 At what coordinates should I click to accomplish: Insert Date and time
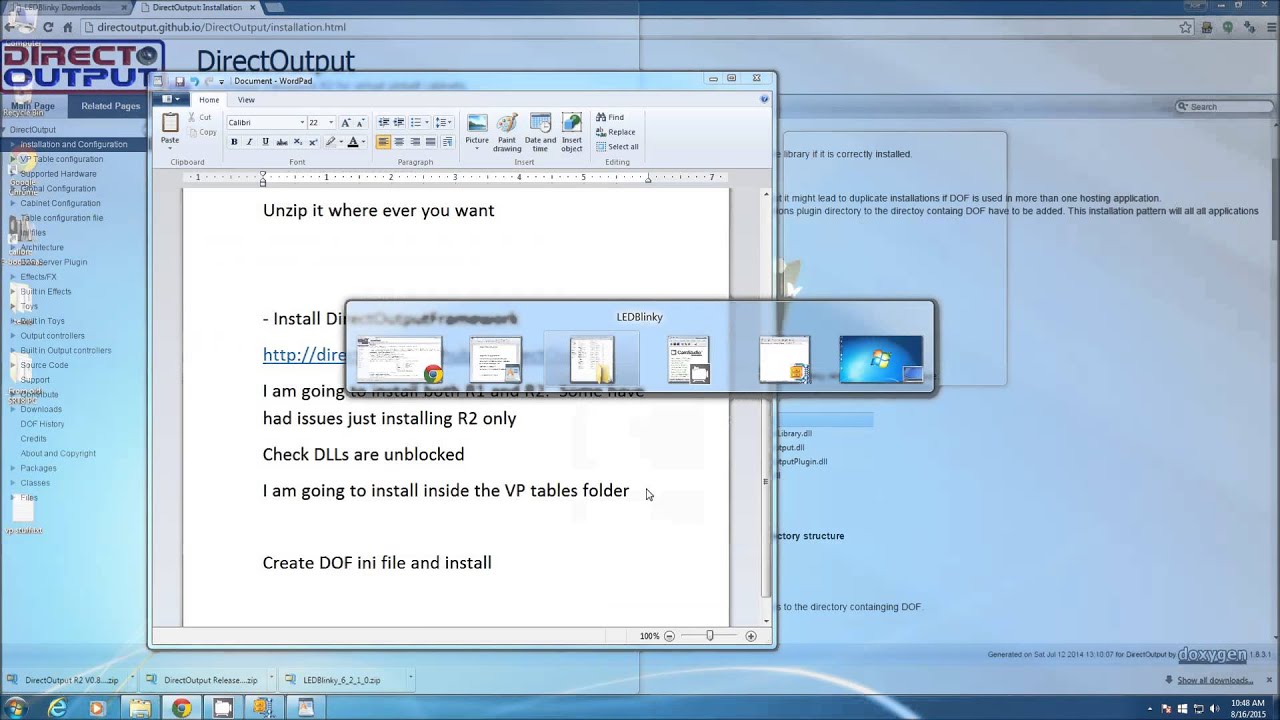click(x=540, y=132)
